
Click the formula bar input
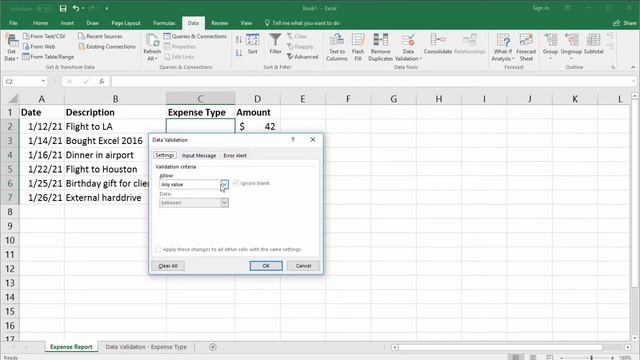tap(373, 82)
